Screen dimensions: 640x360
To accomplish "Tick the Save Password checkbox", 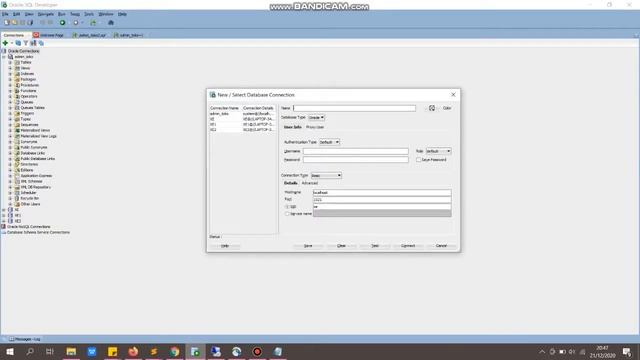I will click(x=418, y=160).
